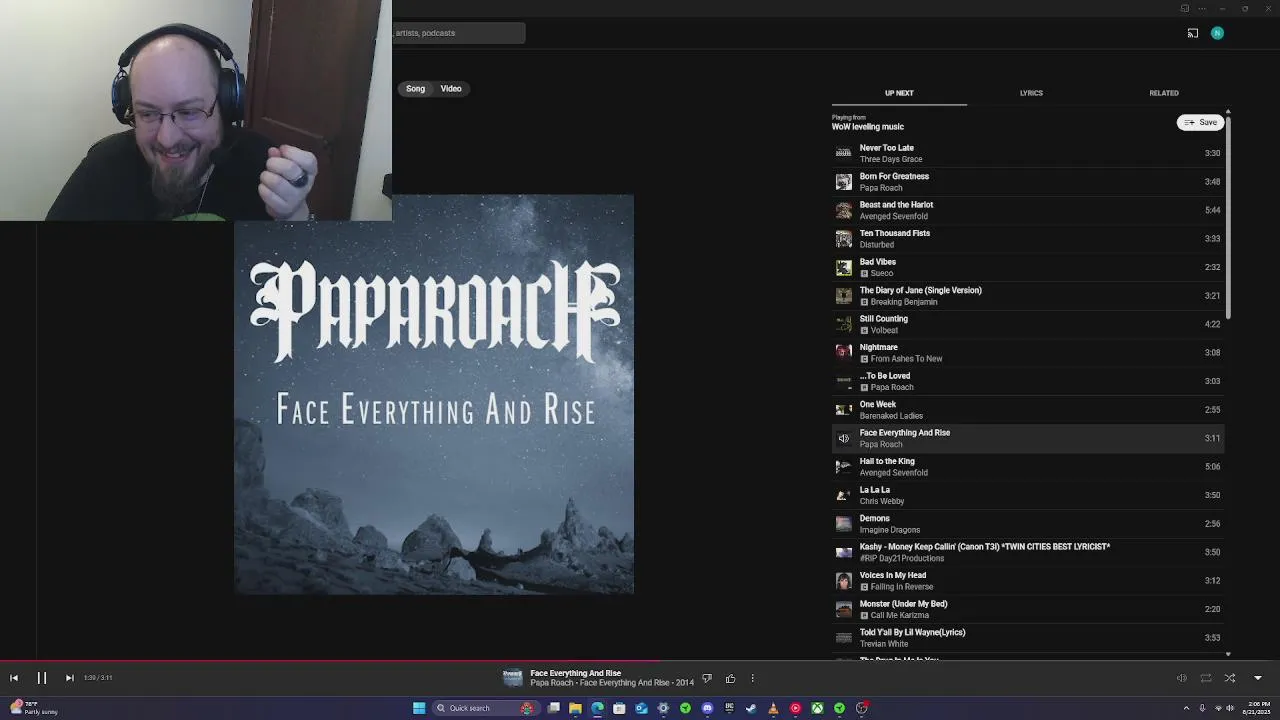Play Beast and the Harlot

1028,210
